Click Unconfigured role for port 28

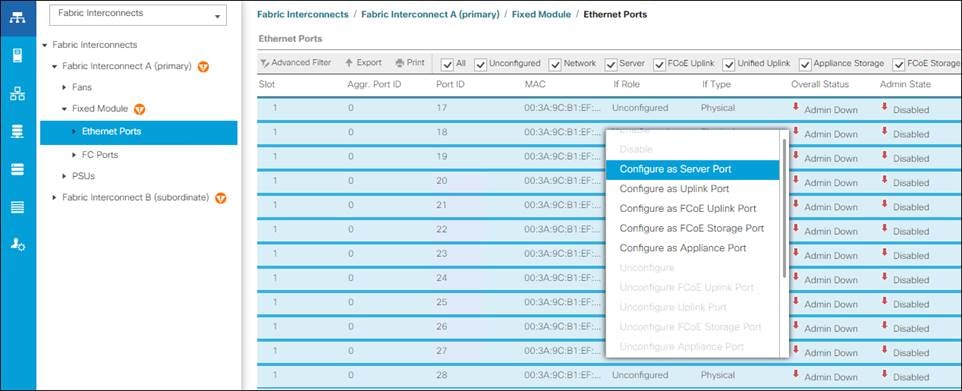click(x=640, y=375)
